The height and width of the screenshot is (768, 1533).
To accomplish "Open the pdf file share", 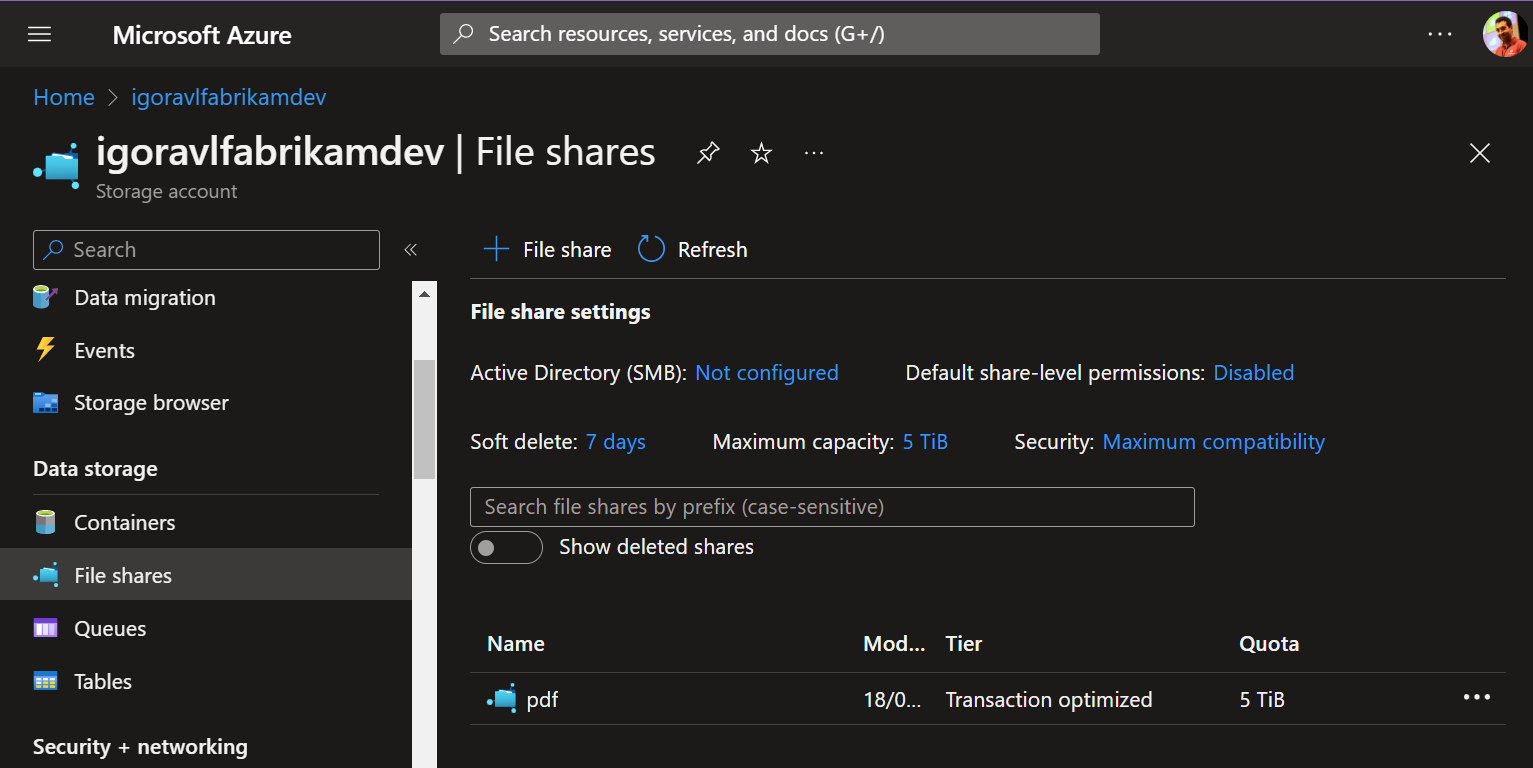I will pos(542,699).
